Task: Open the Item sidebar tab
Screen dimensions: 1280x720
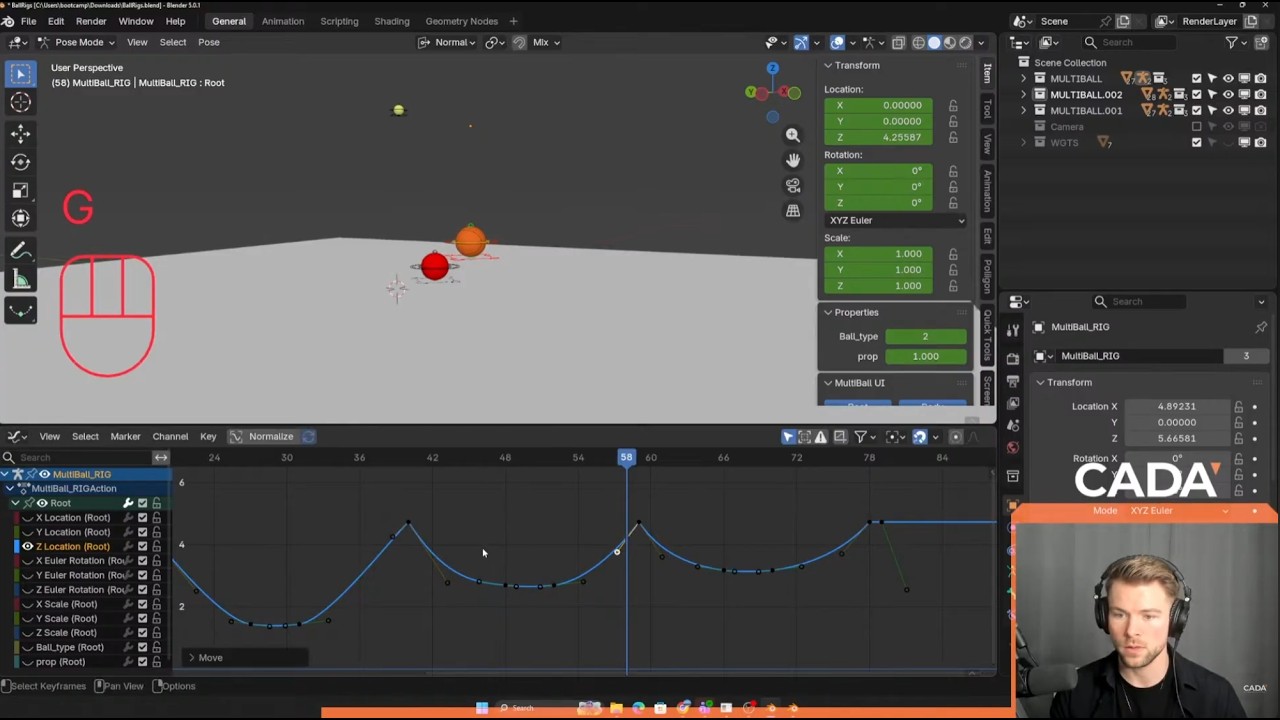Action: 987,74
